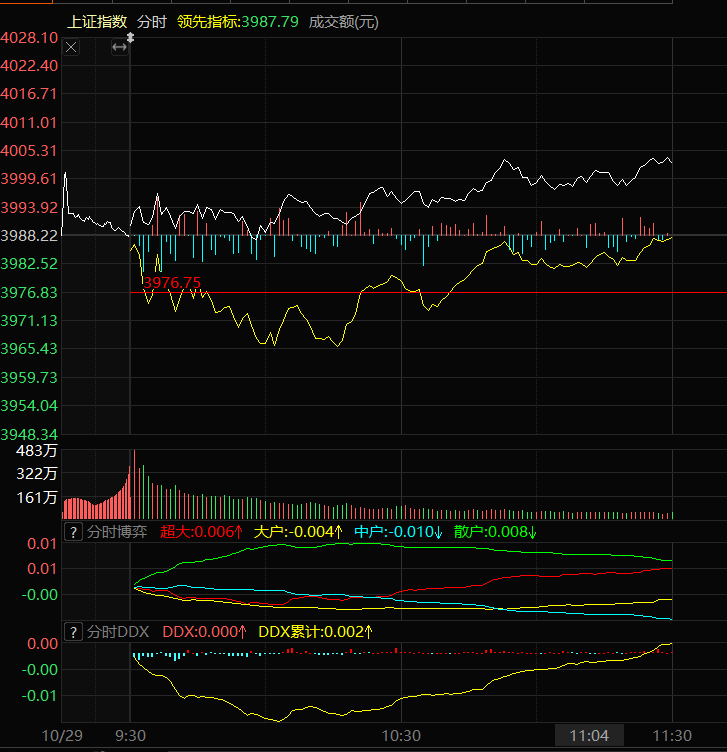
Task: Switch to the 分时 chart mode
Action: coord(152,21)
